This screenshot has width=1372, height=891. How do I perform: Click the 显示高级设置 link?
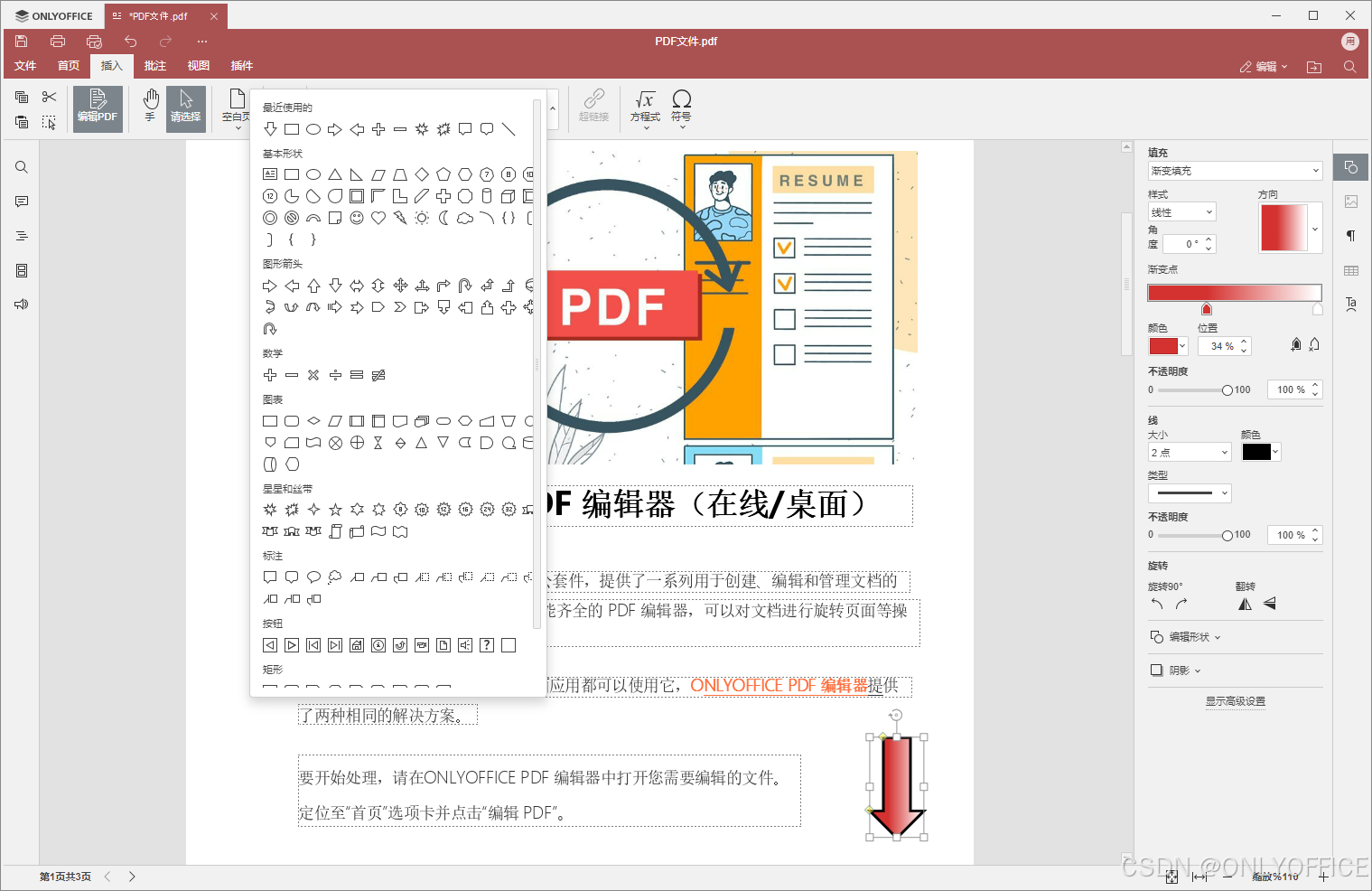point(1235,701)
